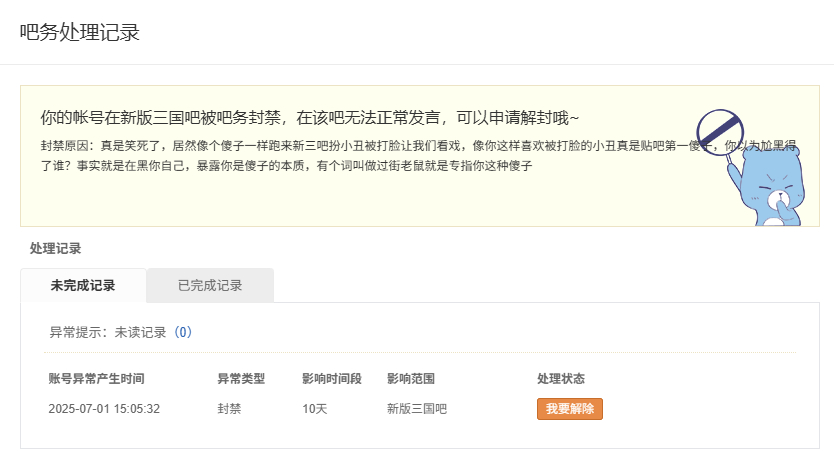The height and width of the screenshot is (461, 834).
Task: Click the 新版三国吧 scope cell in row
Action: (x=416, y=409)
